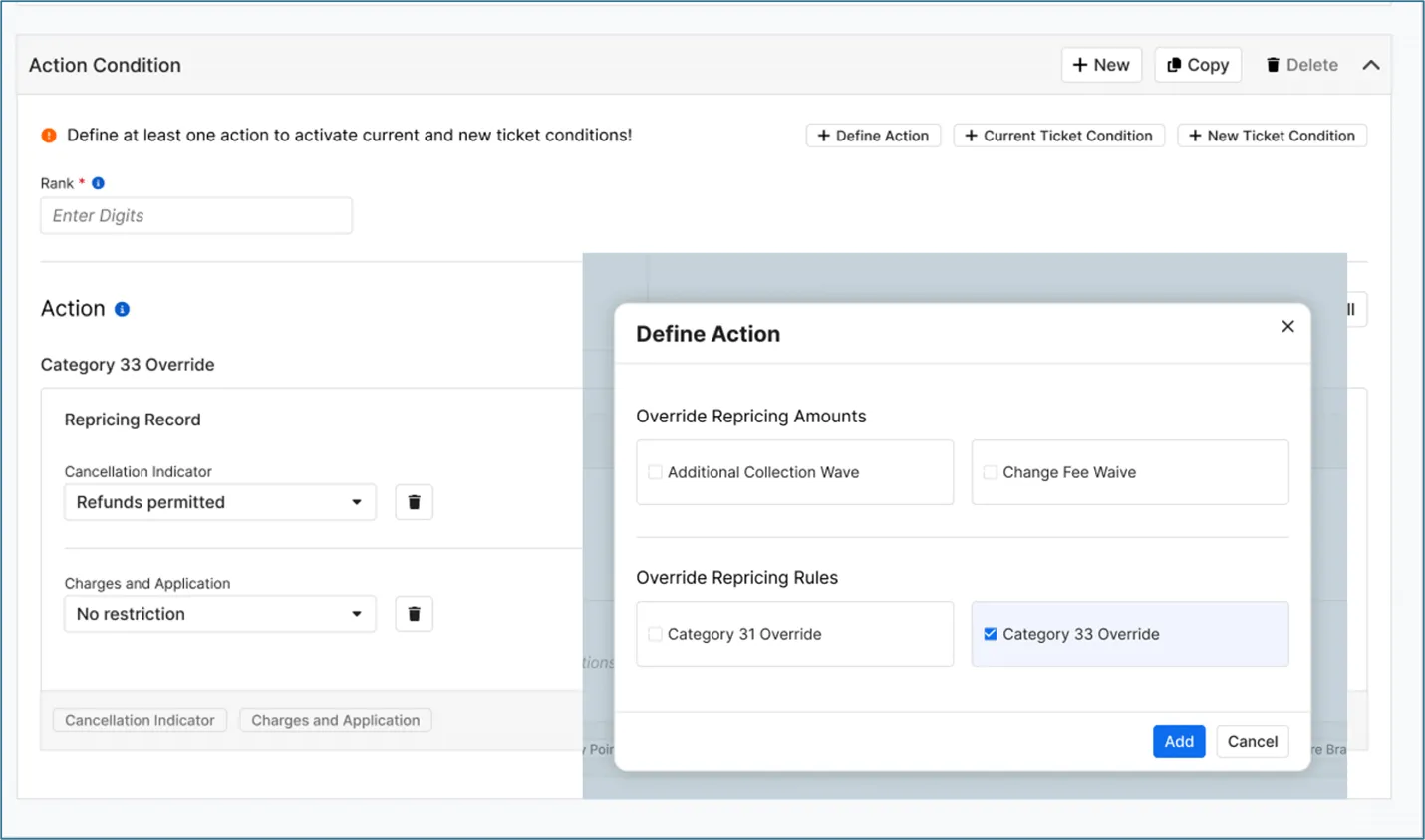The height and width of the screenshot is (840, 1425).
Task: Click the Rank Enter Digits input field
Action: [196, 216]
